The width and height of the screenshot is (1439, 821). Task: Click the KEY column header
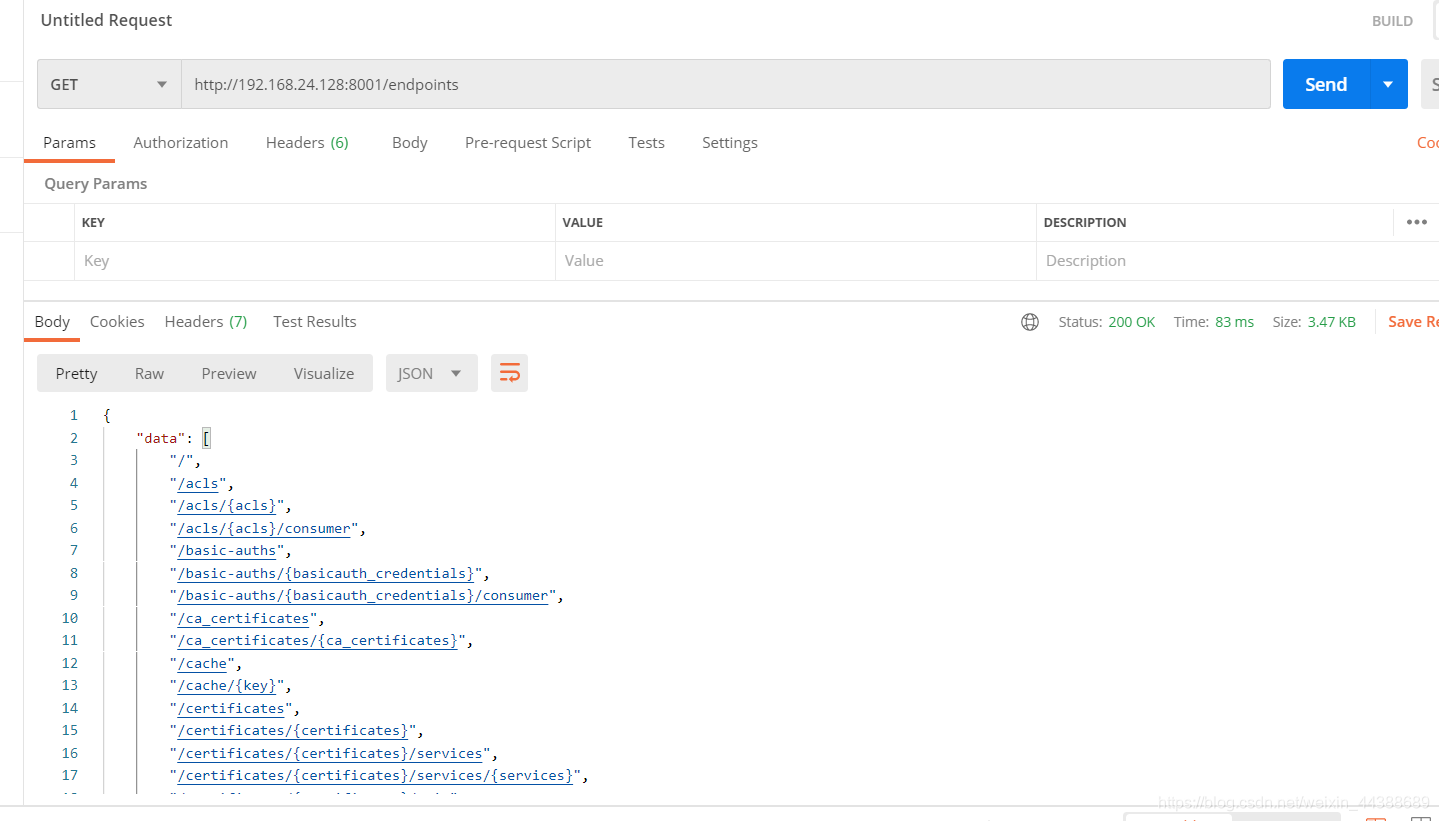click(x=93, y=222)
